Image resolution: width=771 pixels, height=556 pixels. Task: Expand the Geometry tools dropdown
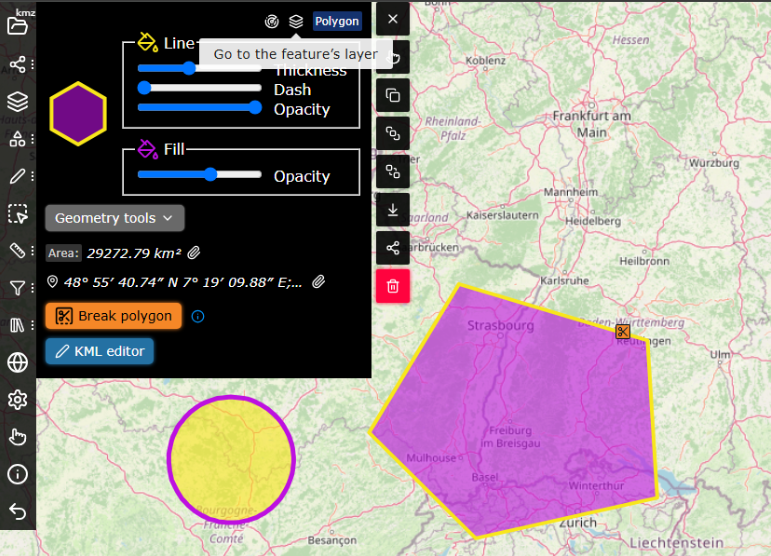coord(115,218)
